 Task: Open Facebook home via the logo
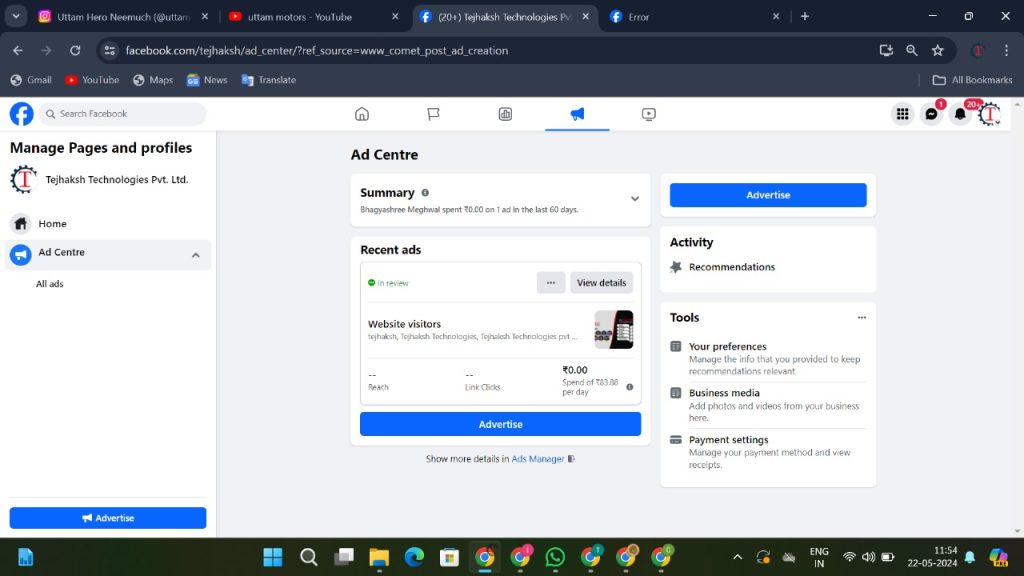pos(22,114)
